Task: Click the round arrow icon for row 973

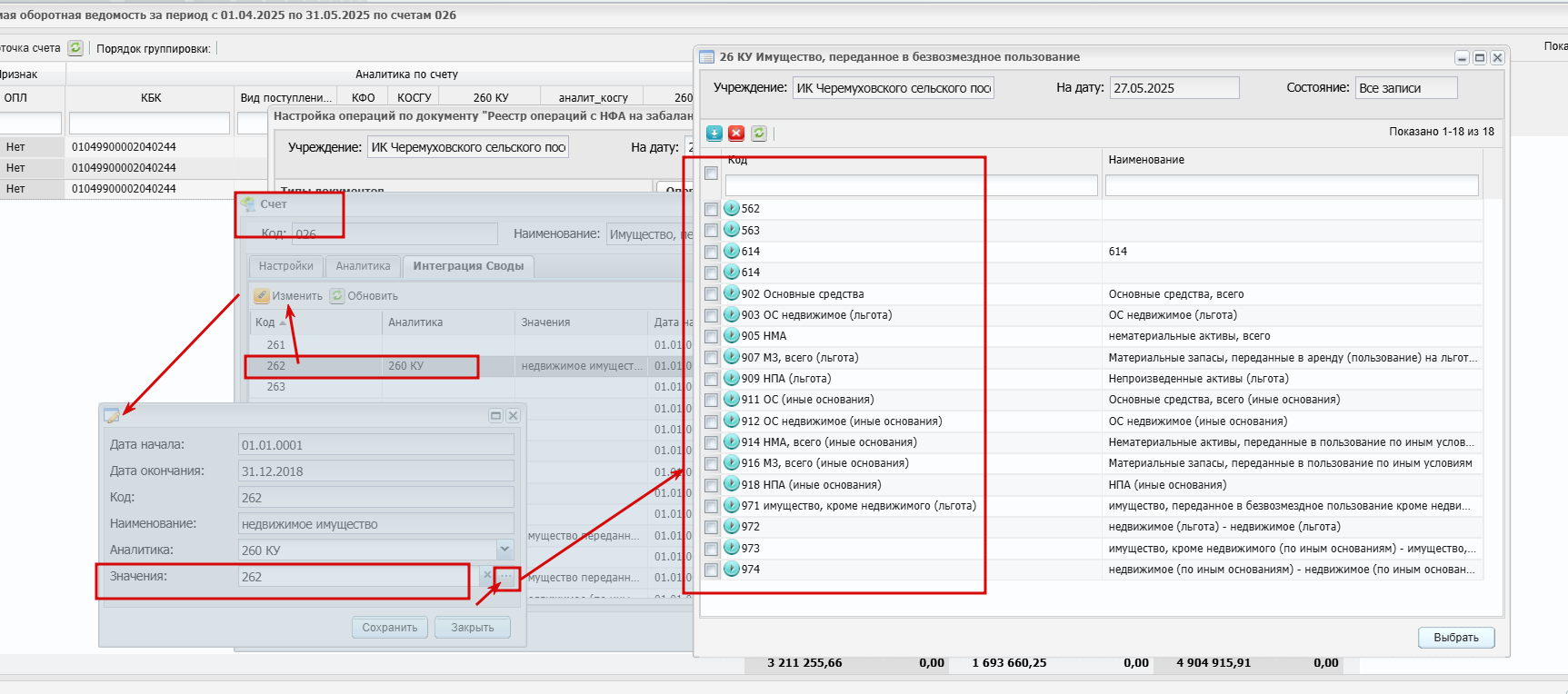Action: coord(732,548)
